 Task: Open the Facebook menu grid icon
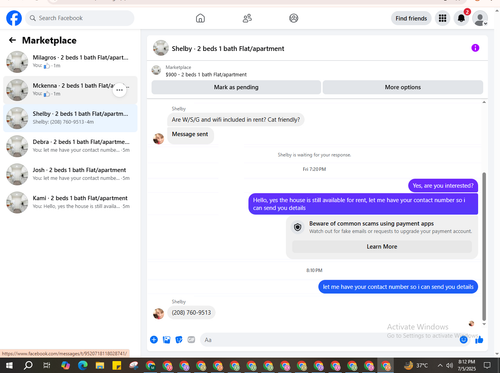coord(442,18)
